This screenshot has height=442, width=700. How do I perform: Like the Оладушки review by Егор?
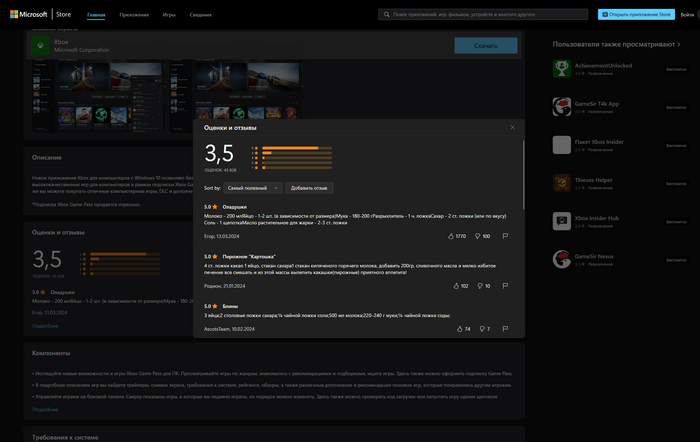pos(451,236)
